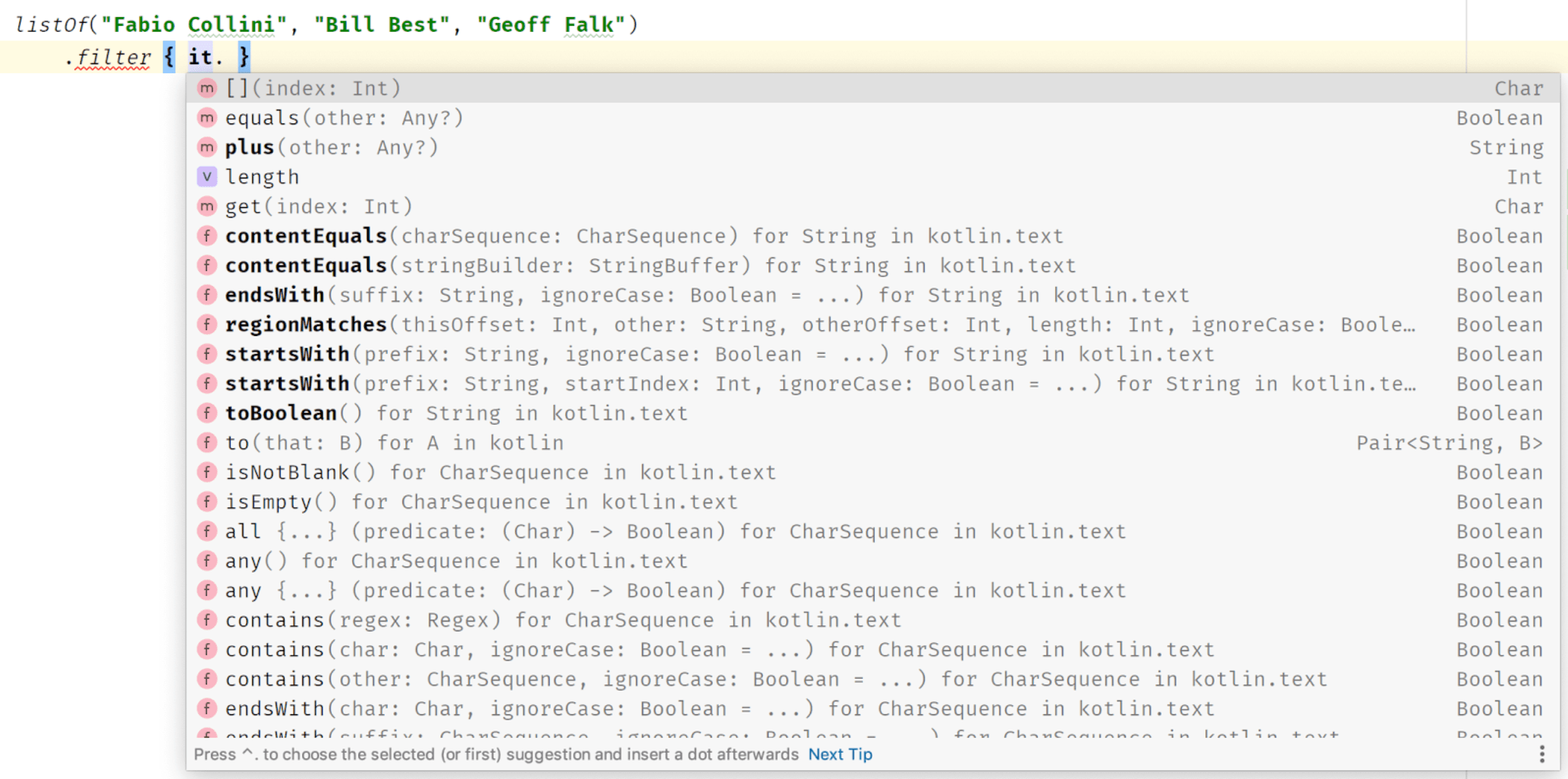Click the function icon beside isEmpty()
Screen dimensions: 1568x779
pos(206,501)
